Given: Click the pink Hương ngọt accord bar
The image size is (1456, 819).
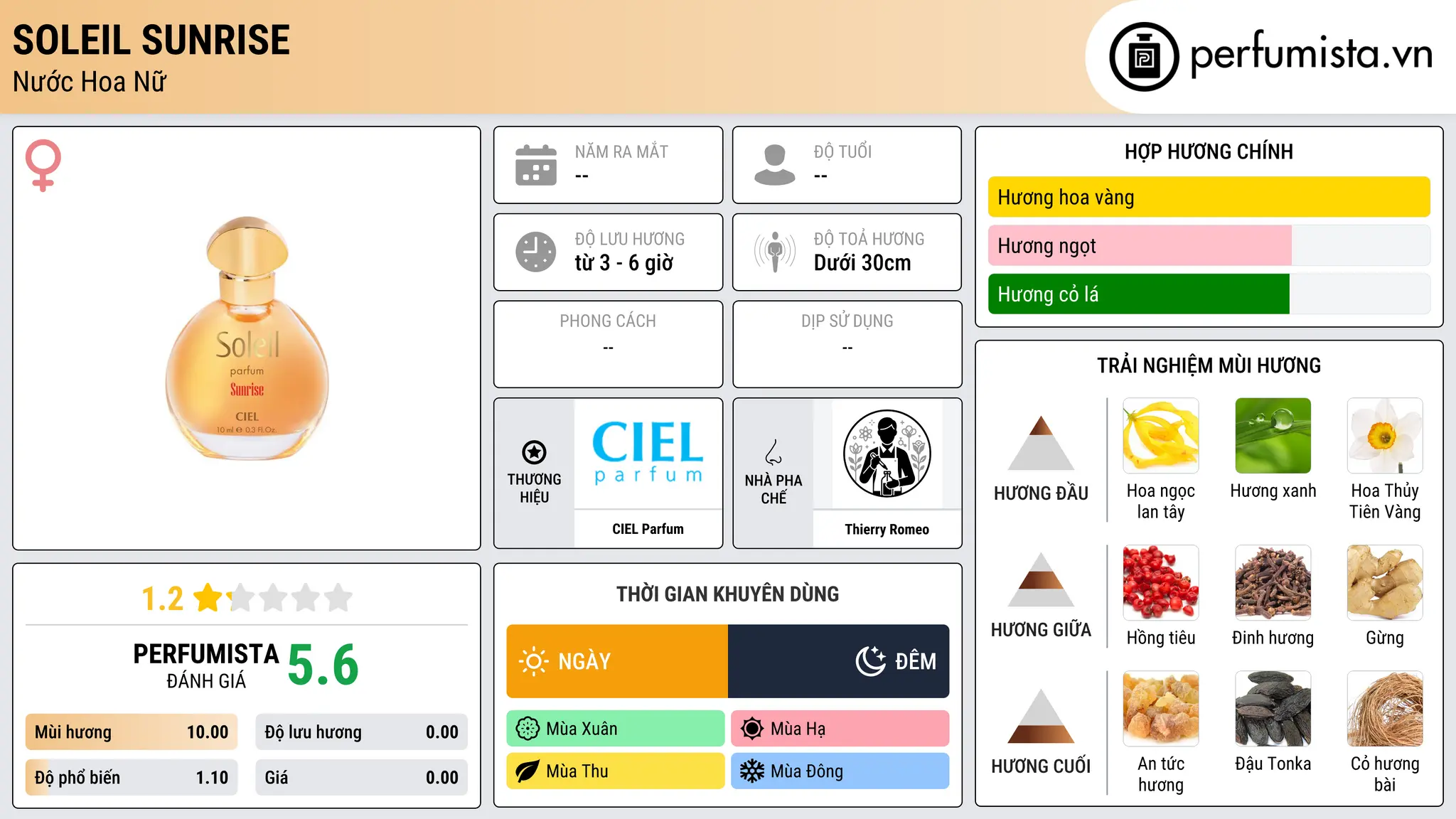Looking at the screenshot, I should click(x=1140, y=245).
